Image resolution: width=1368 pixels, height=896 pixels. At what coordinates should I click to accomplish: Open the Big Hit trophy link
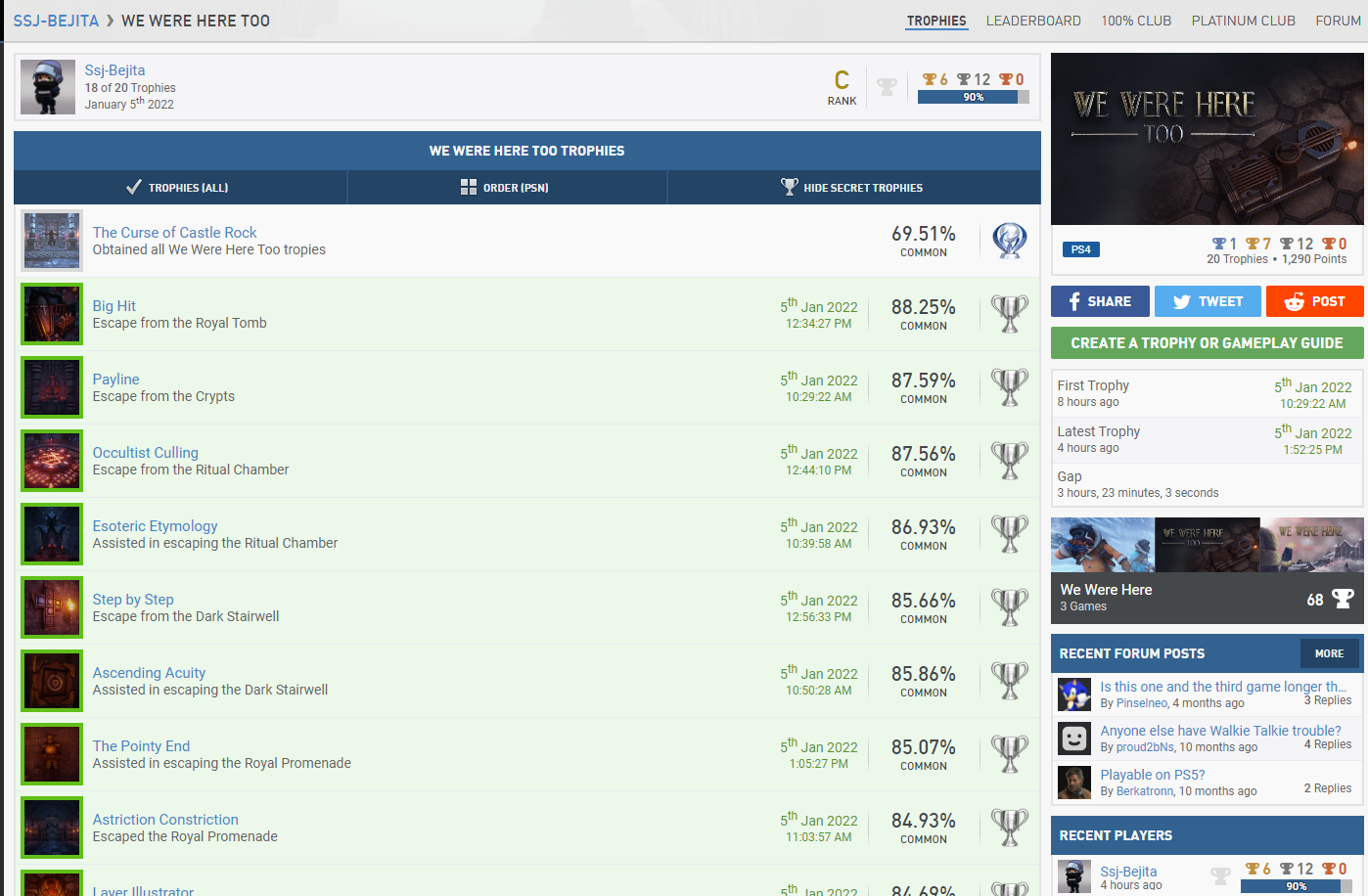(x=114, y=306)
